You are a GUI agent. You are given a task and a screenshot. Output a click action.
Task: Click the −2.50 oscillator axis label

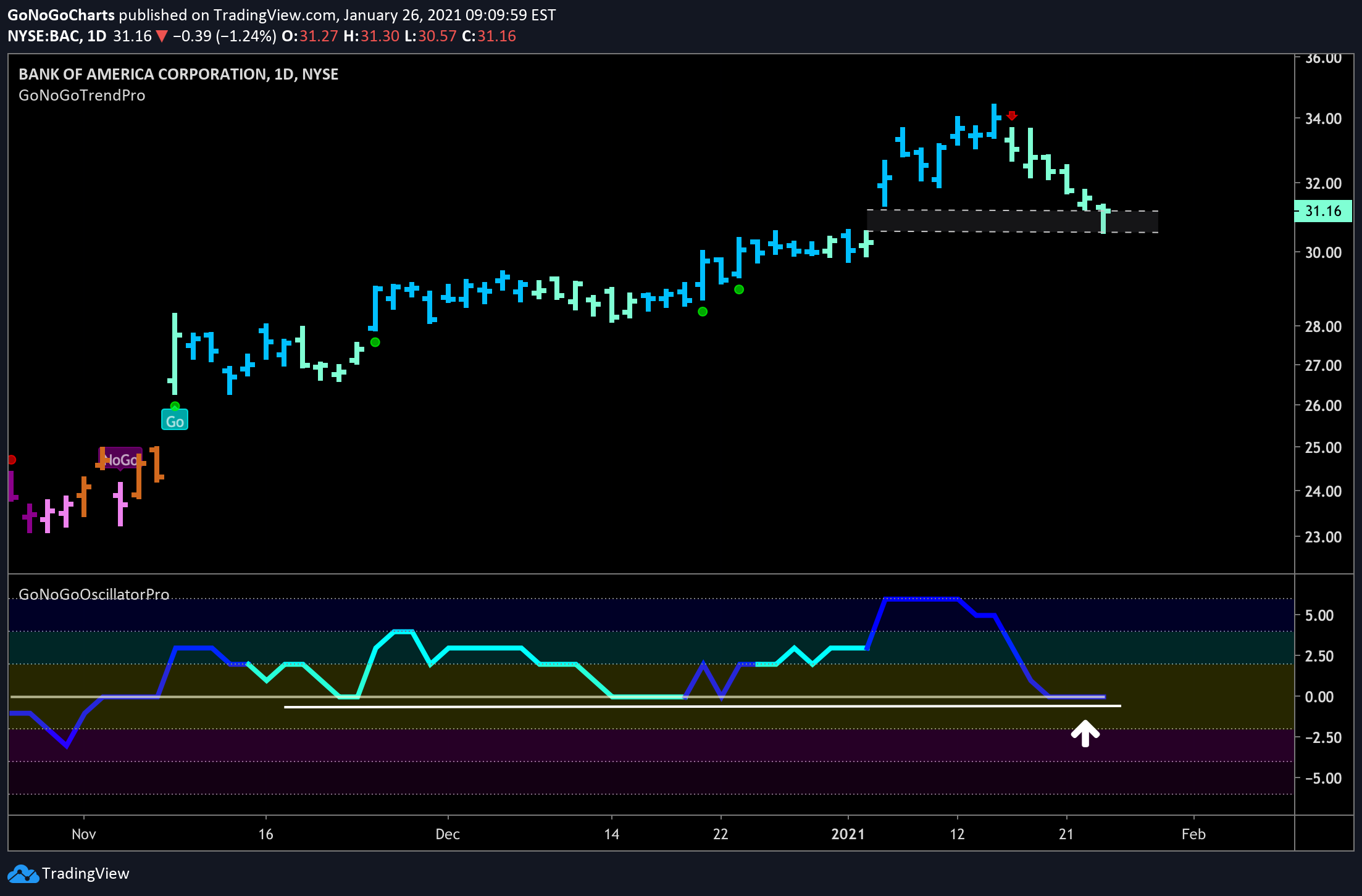point(1323,737)
